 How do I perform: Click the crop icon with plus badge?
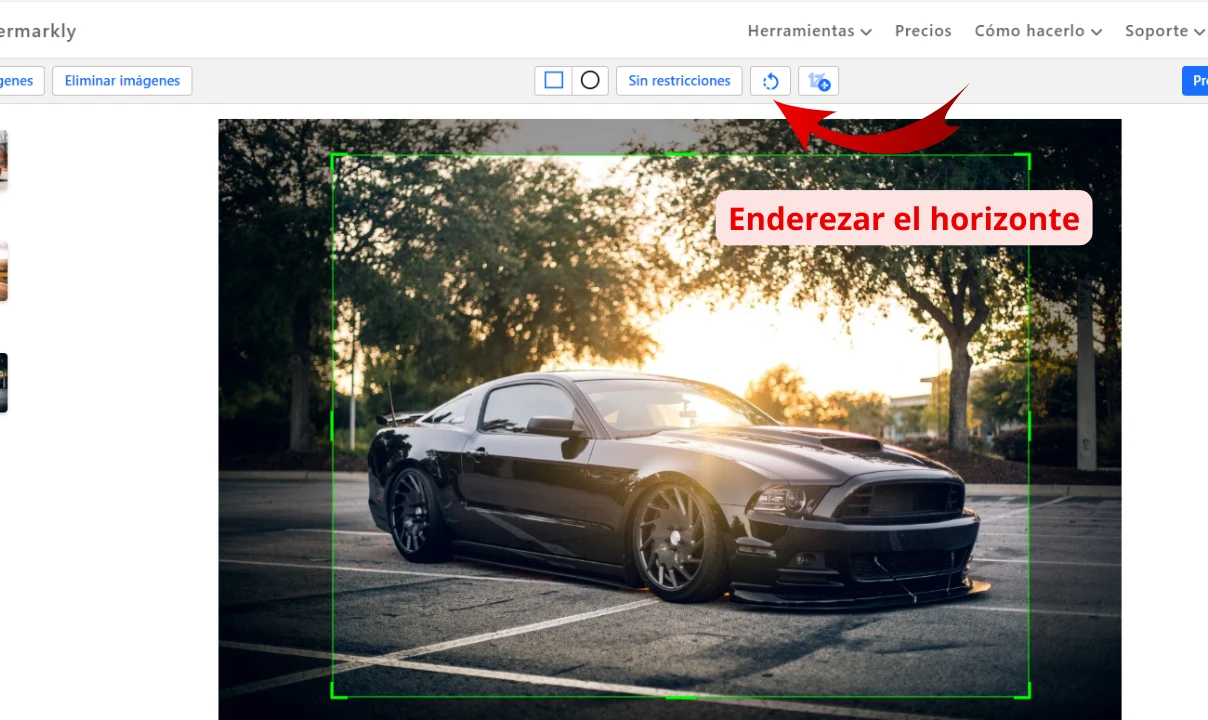[819, 81]
